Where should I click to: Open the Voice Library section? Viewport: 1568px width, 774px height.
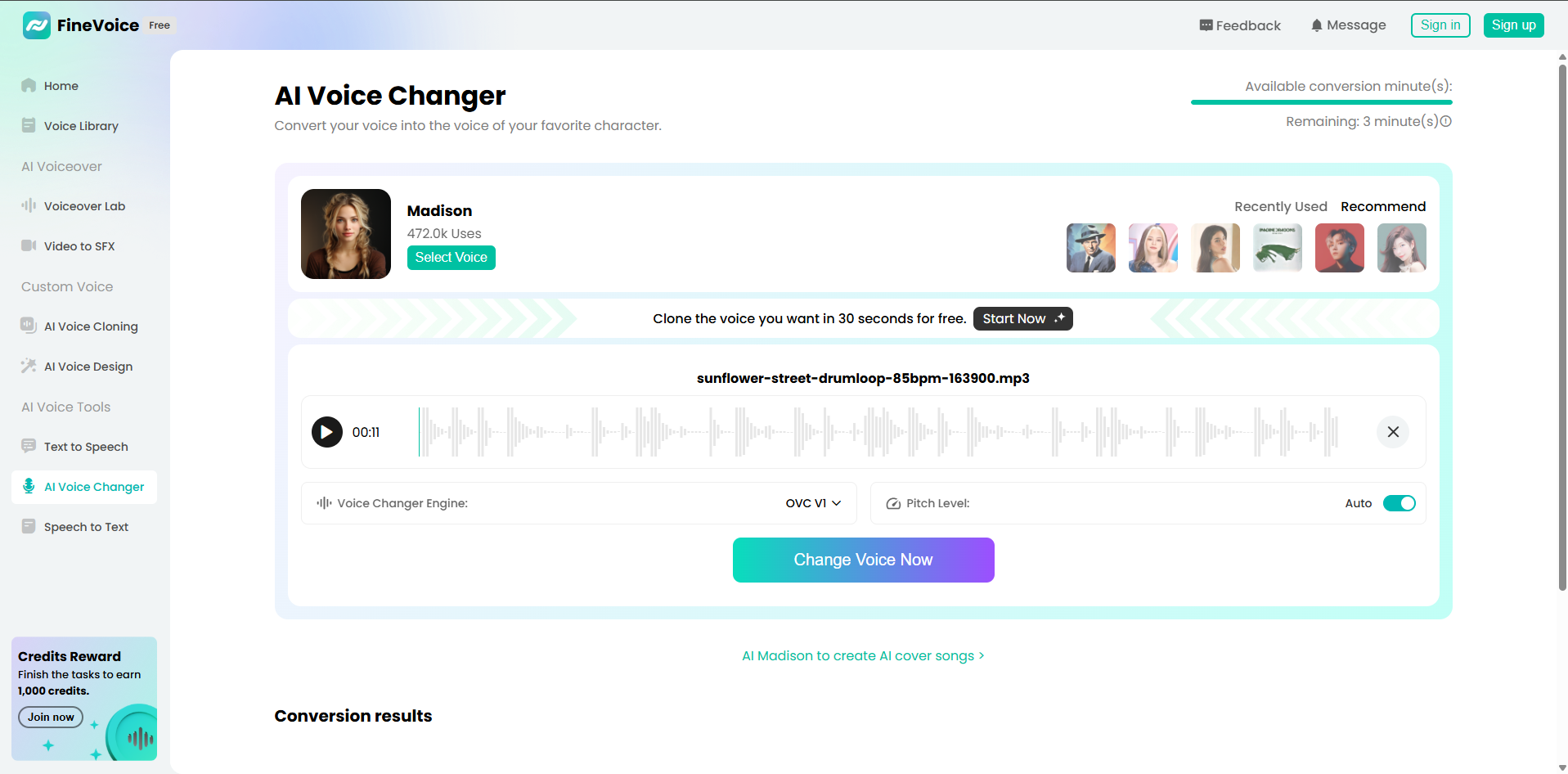[x=82, y=125]
